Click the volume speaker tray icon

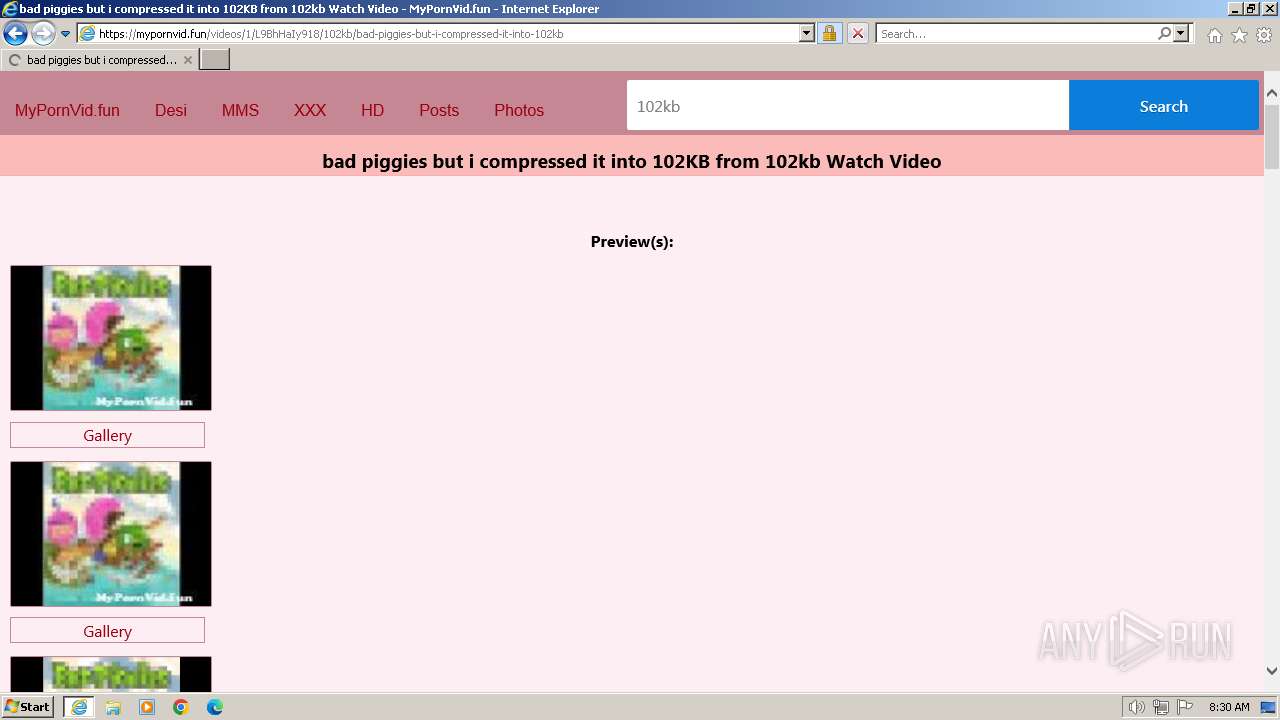point(1136,707)
